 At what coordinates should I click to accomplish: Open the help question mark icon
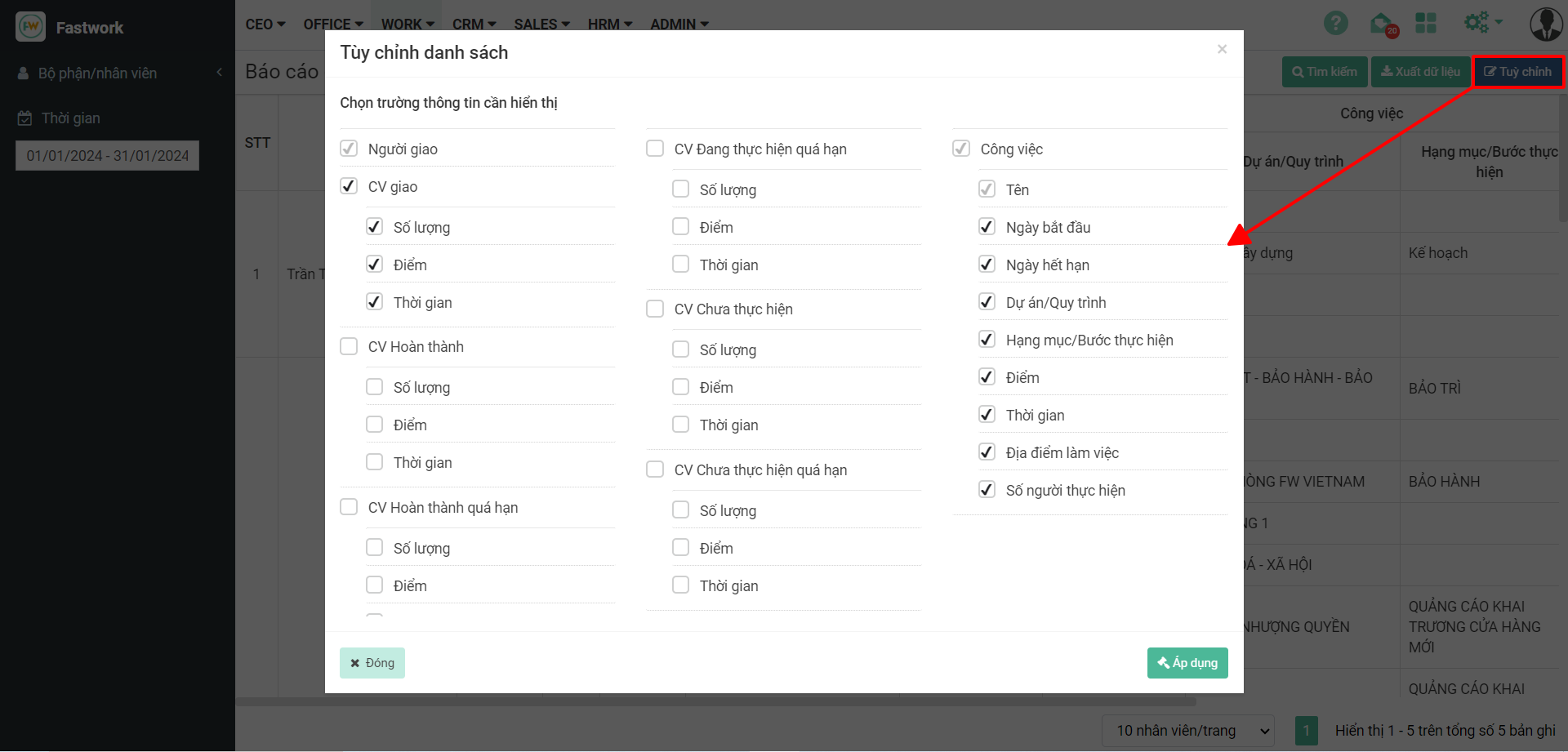pyautogui.click(x=1335, y=23)
